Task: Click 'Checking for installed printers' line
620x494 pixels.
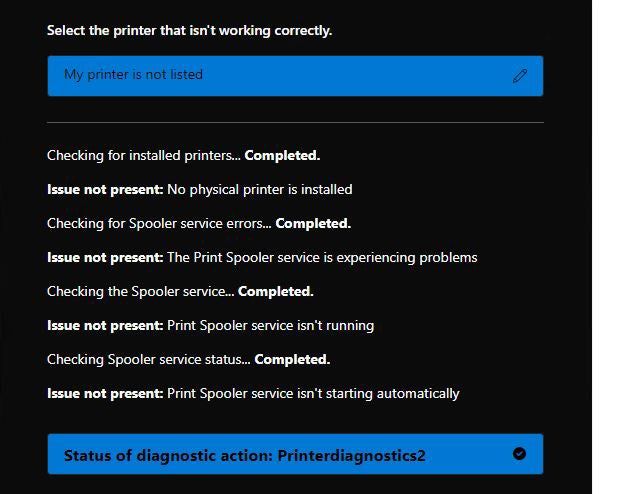Action: tap(183, 155)
